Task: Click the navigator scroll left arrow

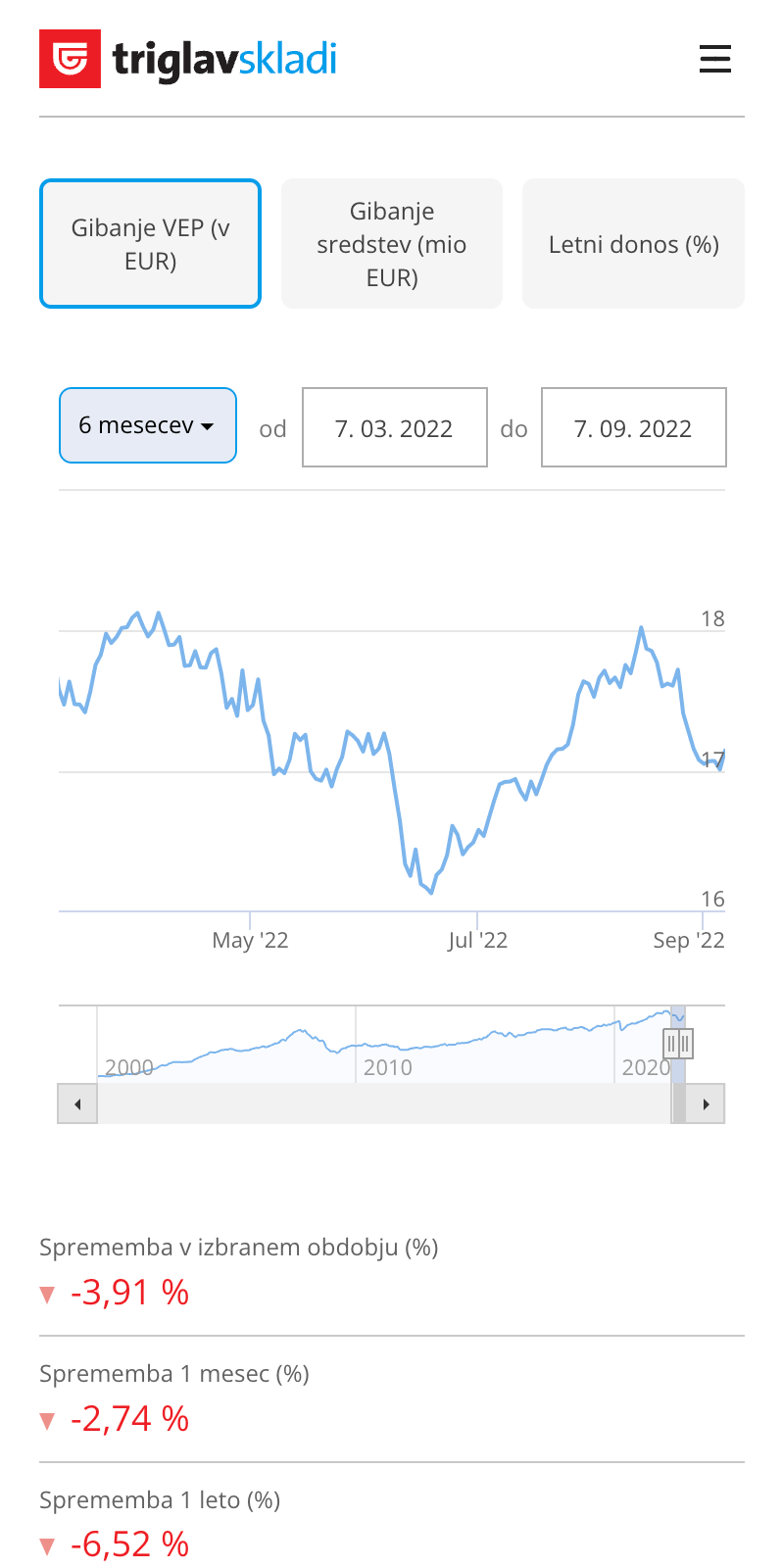Action: 77,1104
